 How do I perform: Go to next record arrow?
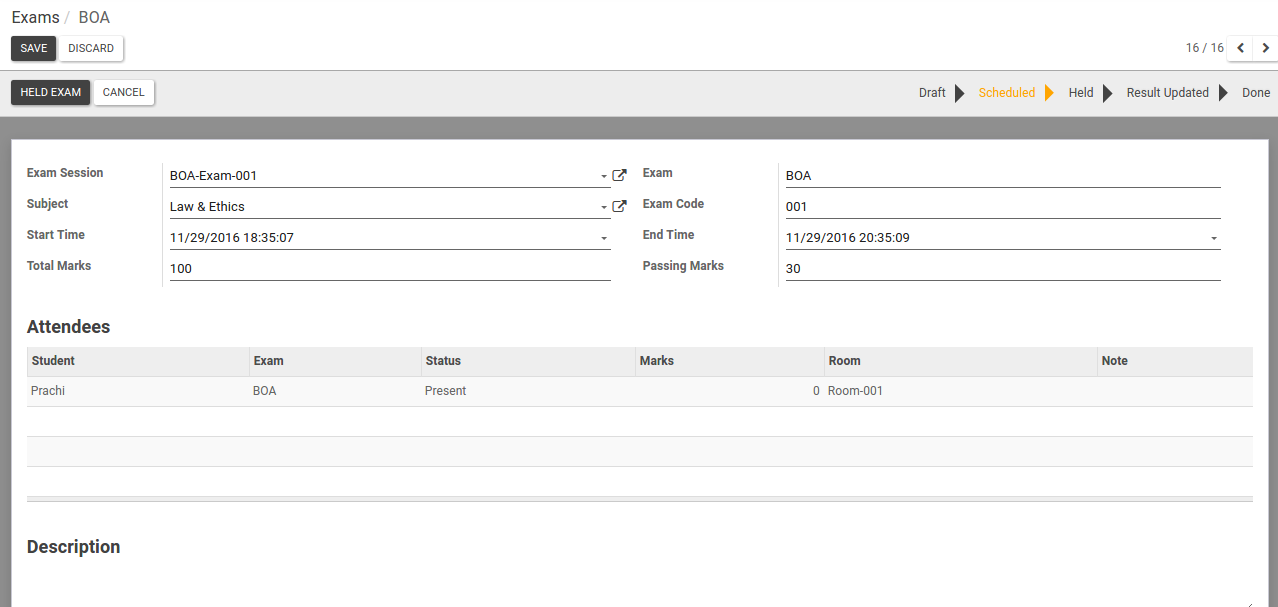point(1266,48)
